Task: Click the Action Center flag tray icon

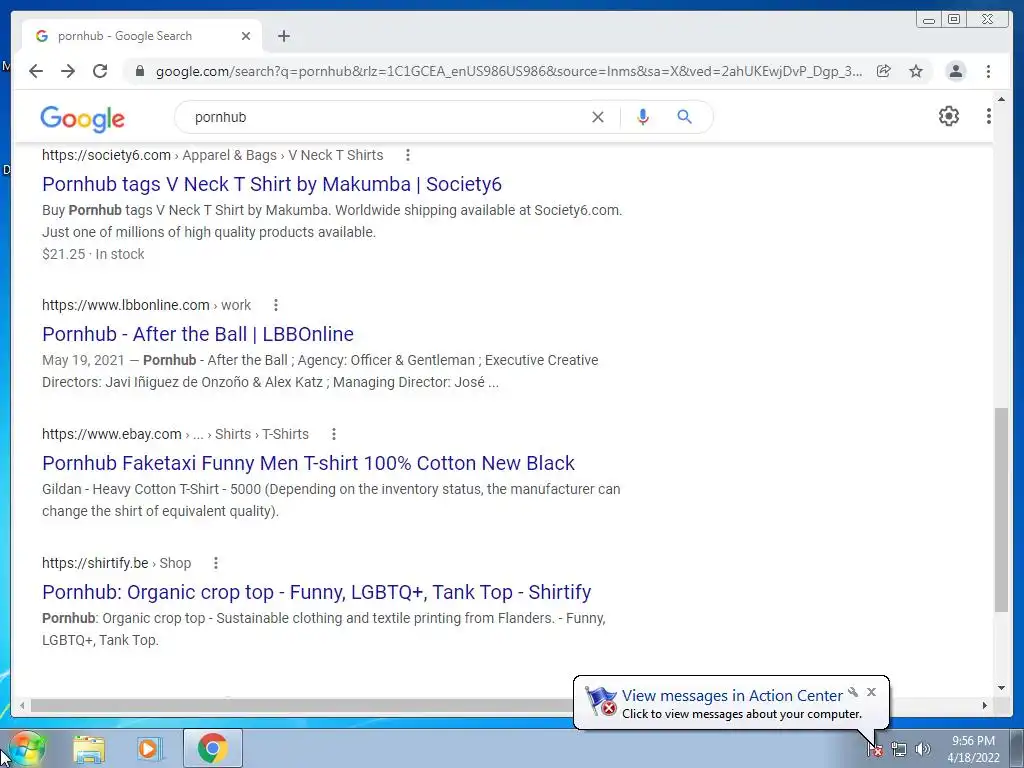Action: tap(875, 749)
